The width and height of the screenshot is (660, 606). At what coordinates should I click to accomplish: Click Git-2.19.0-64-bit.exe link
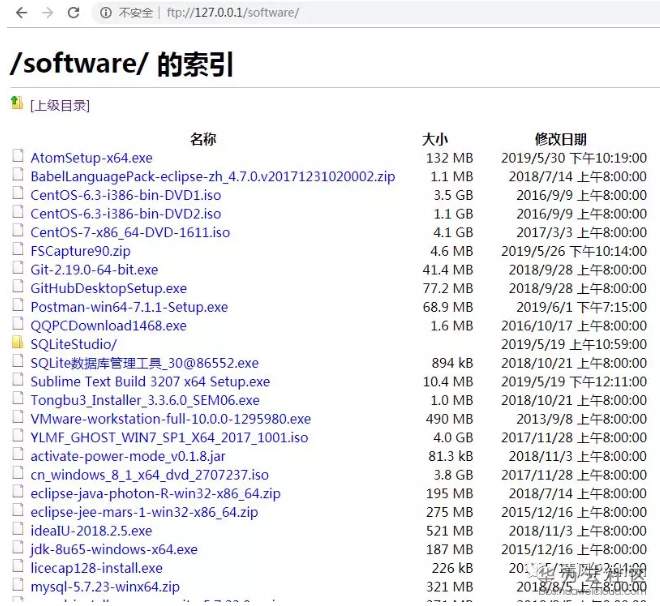[x=94, y=270]
